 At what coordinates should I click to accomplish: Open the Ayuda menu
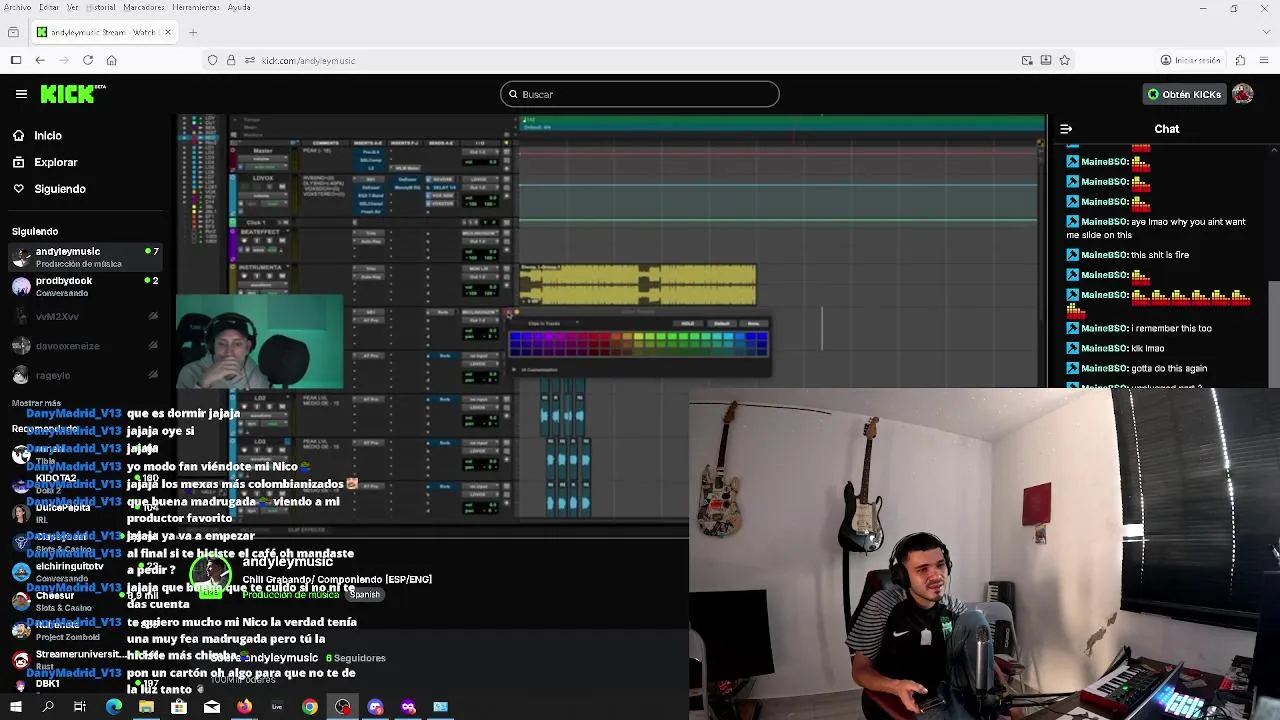[x=239, y=7]
